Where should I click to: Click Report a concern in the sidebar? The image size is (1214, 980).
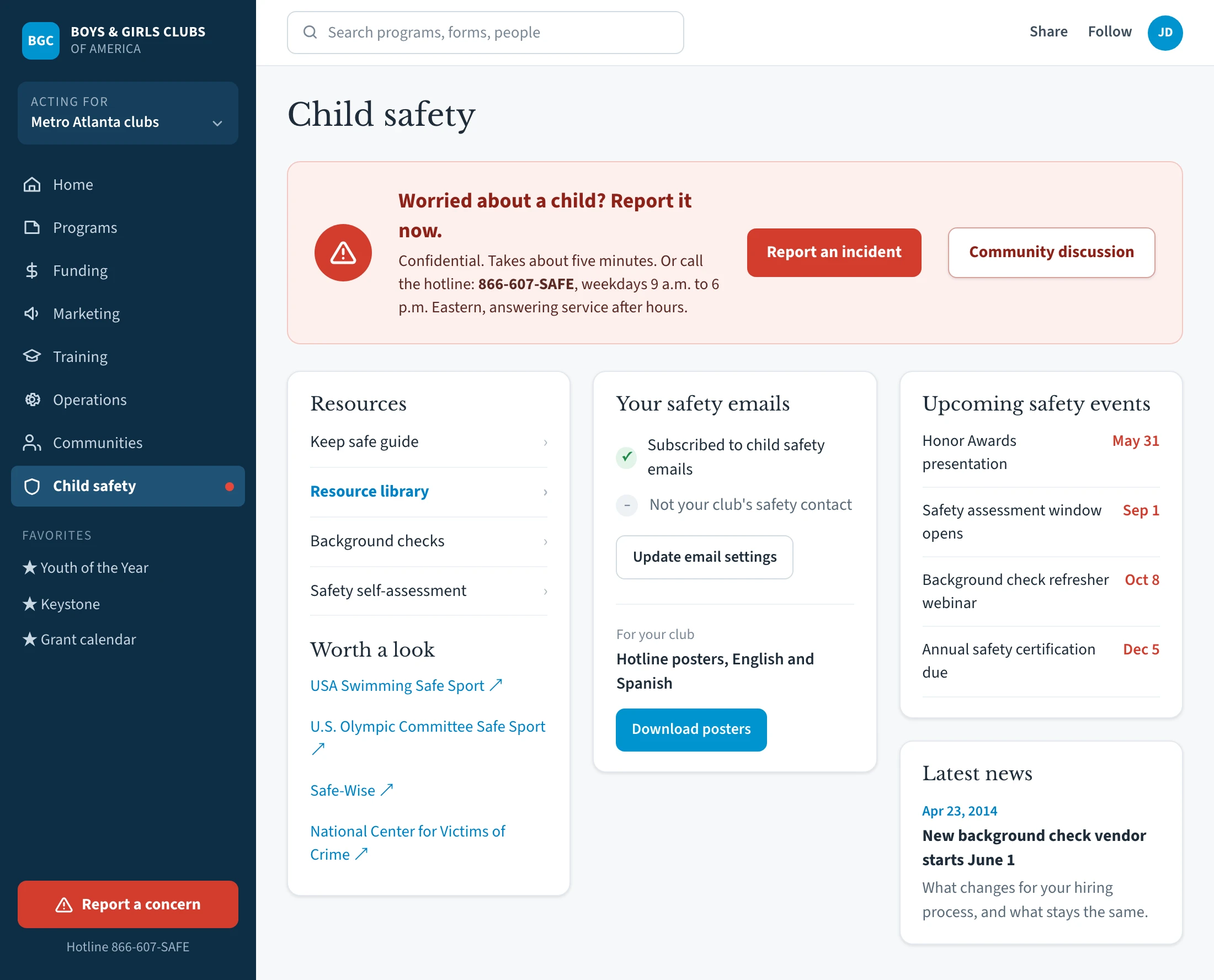tap(128, 904)
